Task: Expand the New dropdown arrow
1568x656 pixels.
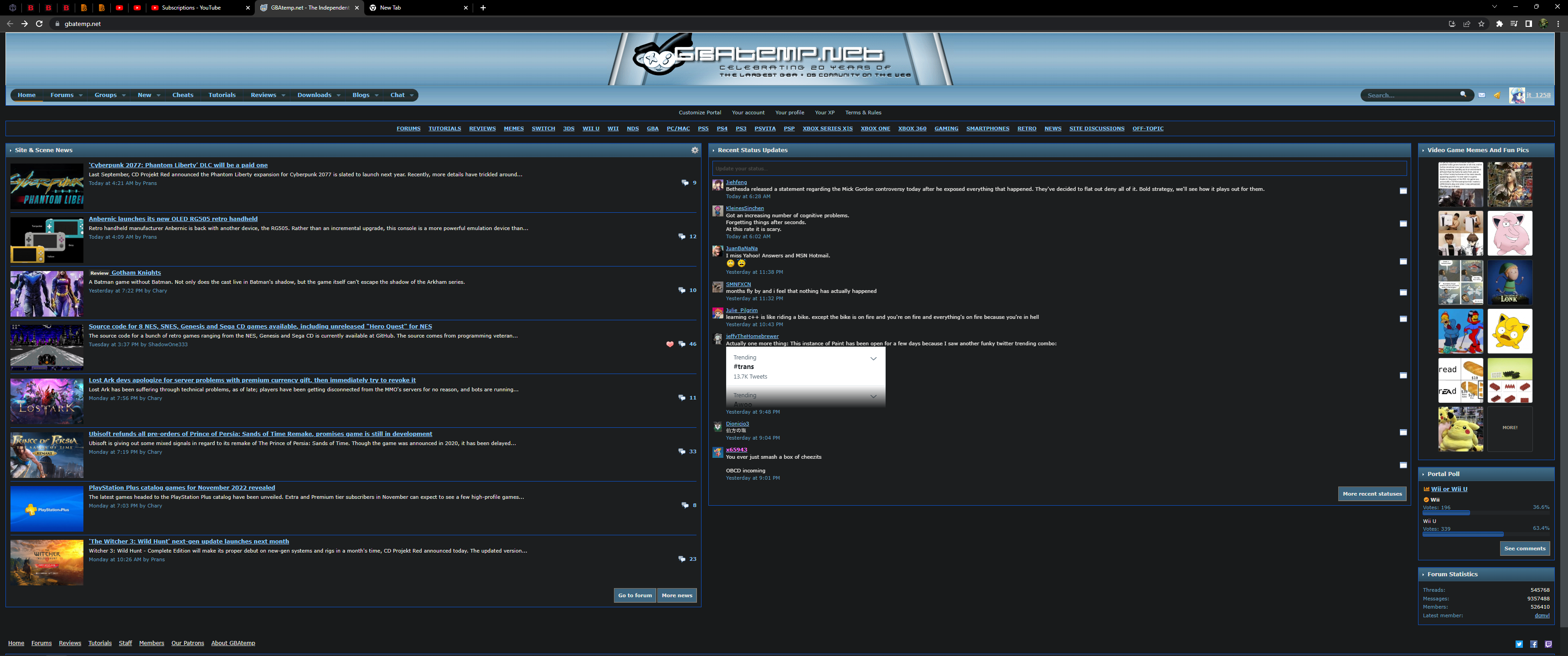Action: click(158, 96)
